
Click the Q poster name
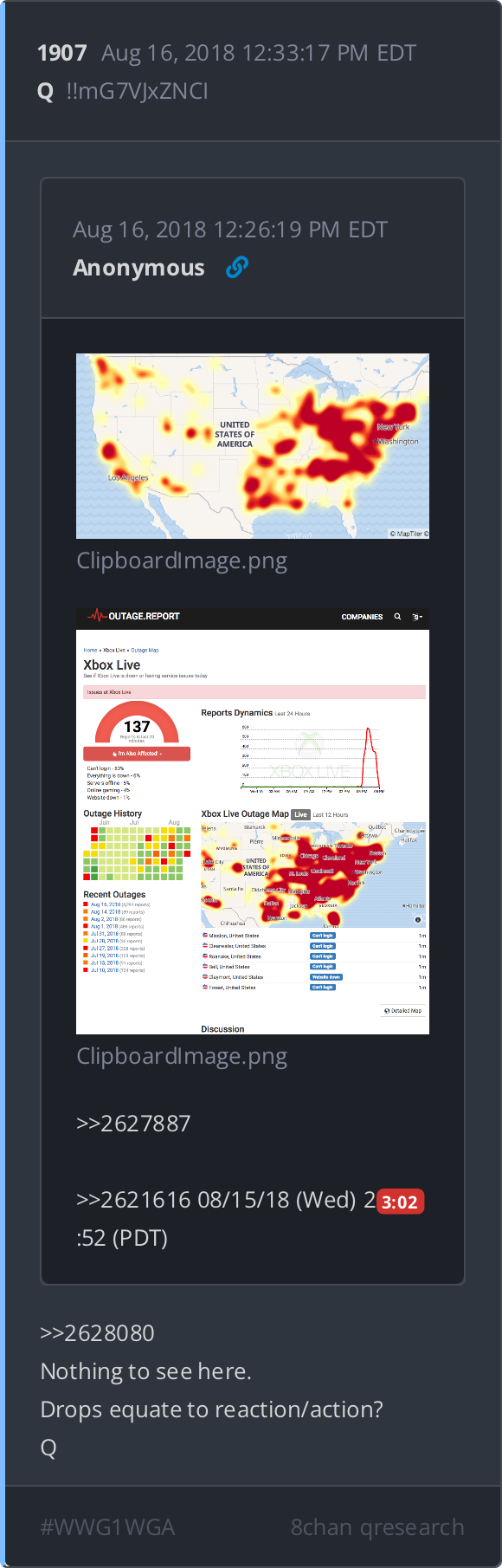tap(46, 91)
